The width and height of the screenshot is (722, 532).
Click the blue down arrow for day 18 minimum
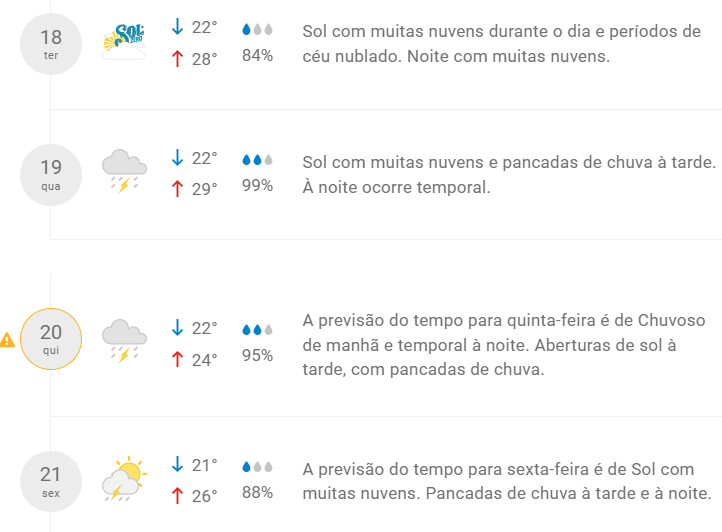(x=178, y=30)
